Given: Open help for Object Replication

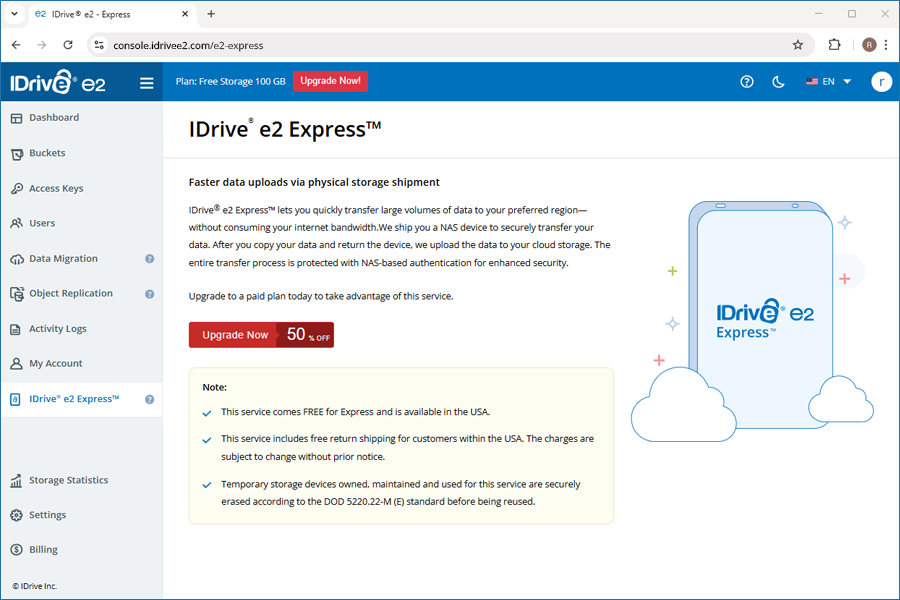Looking at the screenshot, I should coord(149,294).
